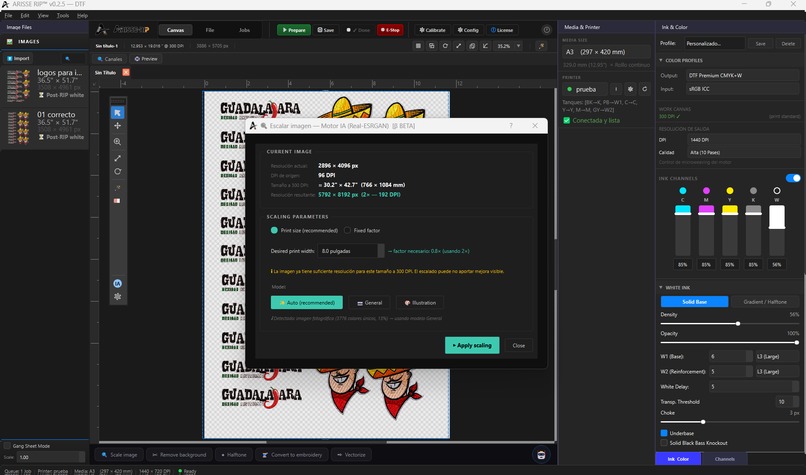The width and height of the screenshot is (806, 475).
Task: Click the help question mark in scaling dialog
Action: click(510, 125)
